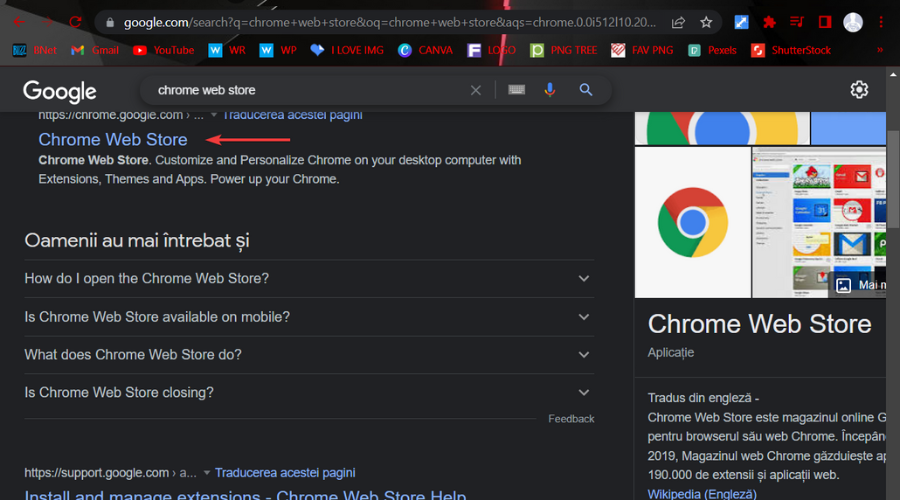Image resolution: width=900 pixels, height=500 pixels.
Task: Expand Is Chrome Web Store closing?
Action: click(309, 393)
